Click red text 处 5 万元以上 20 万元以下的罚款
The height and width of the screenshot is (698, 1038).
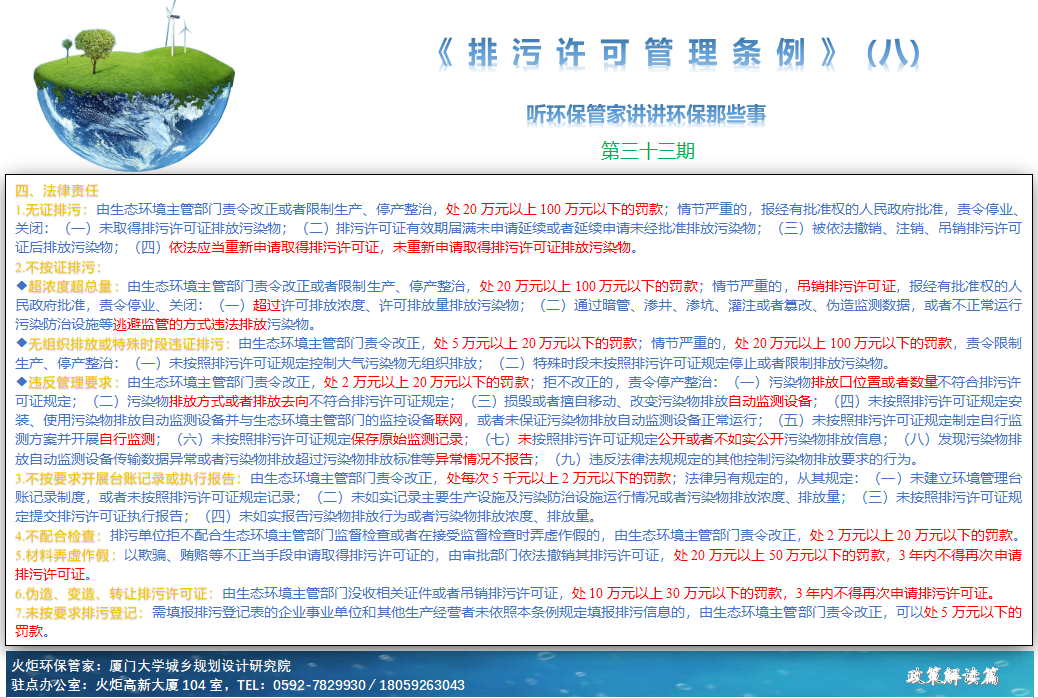[x=535, y=344]
